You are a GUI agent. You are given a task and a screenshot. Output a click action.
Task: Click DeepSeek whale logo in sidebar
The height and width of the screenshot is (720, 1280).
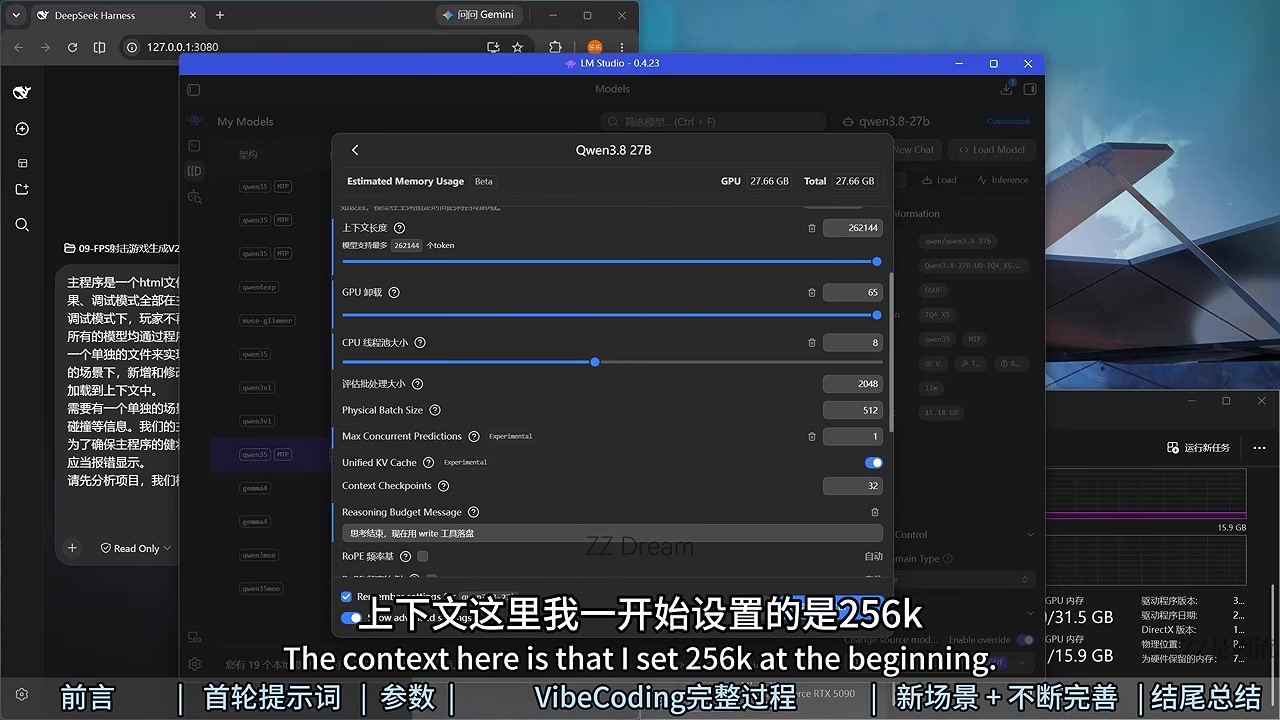[22, 93]
